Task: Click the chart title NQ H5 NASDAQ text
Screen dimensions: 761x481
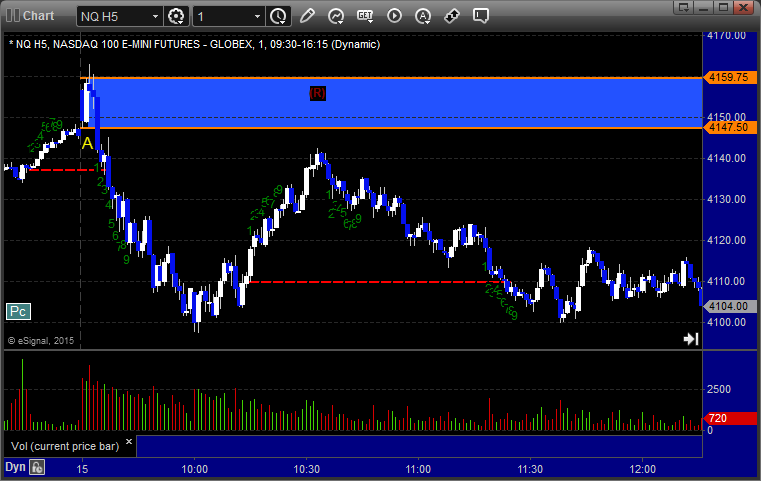Action: (194, 44)
